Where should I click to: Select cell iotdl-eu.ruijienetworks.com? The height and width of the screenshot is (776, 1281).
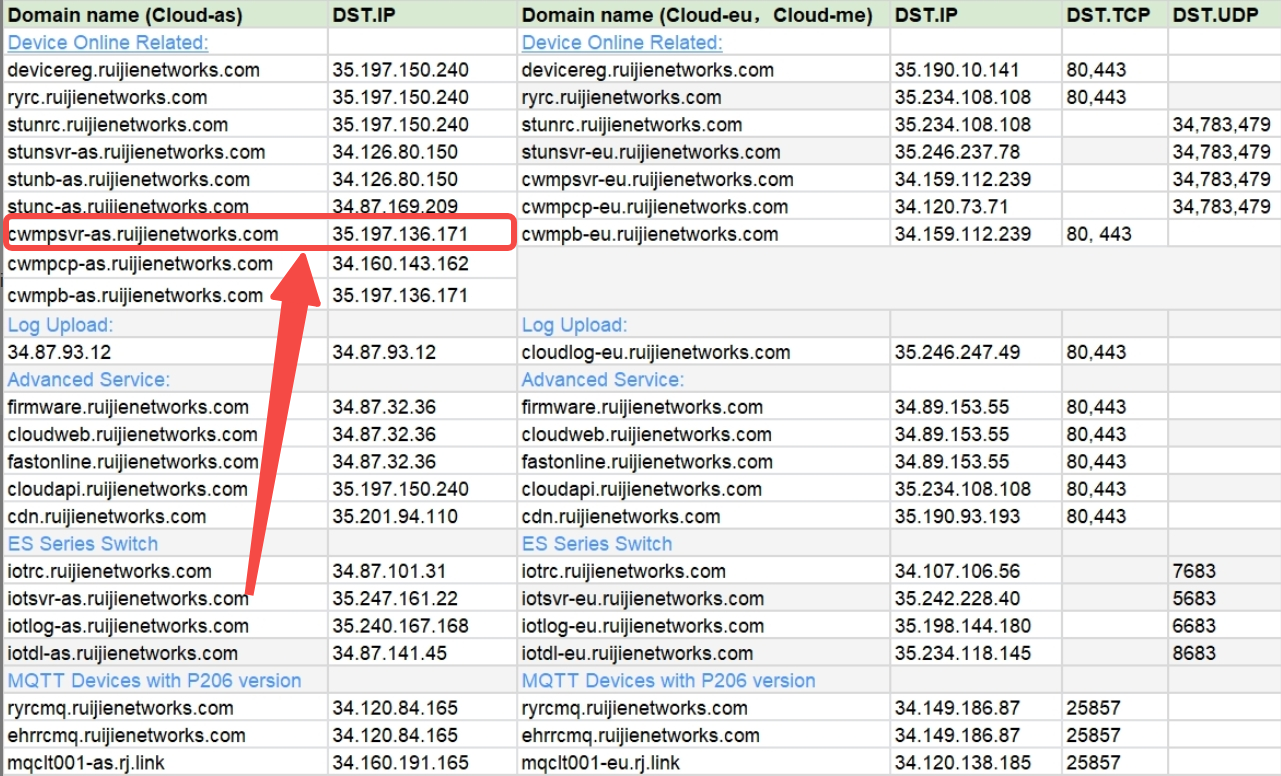coord(703,654)
